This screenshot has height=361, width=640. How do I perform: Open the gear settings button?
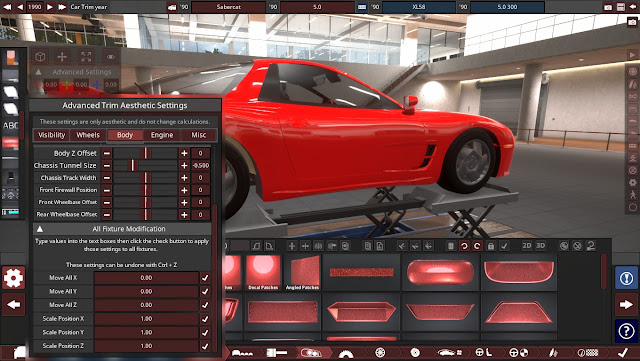tap(13, 278)
